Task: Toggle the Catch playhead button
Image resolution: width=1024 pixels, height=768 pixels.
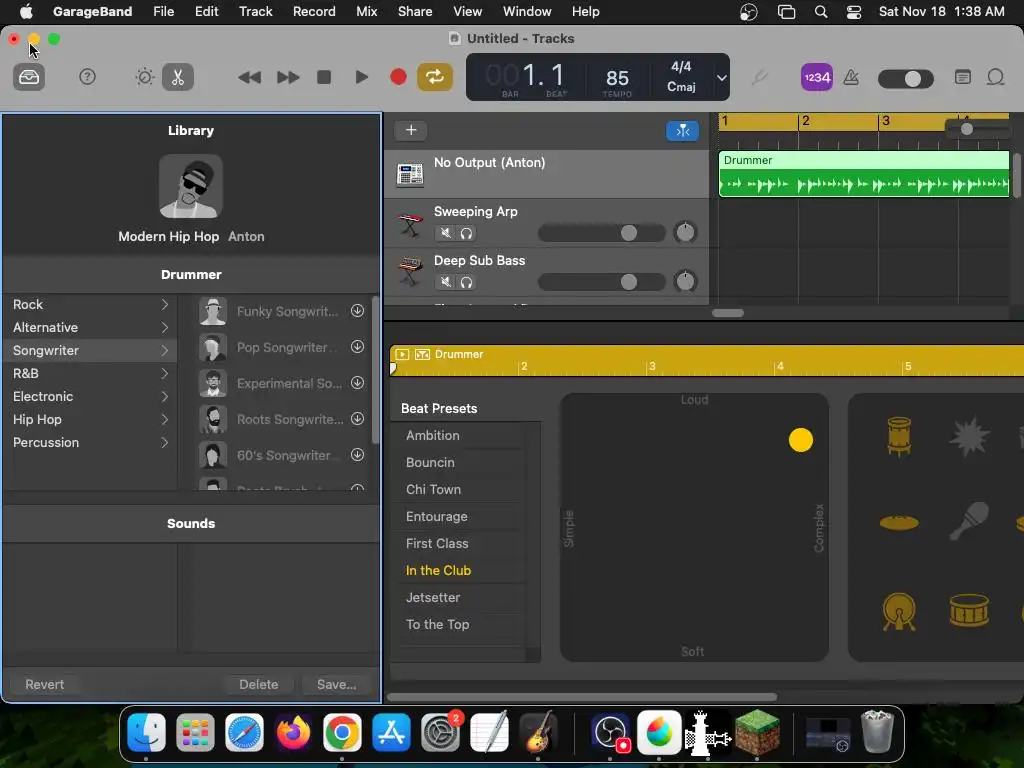Action: point(682,131)
